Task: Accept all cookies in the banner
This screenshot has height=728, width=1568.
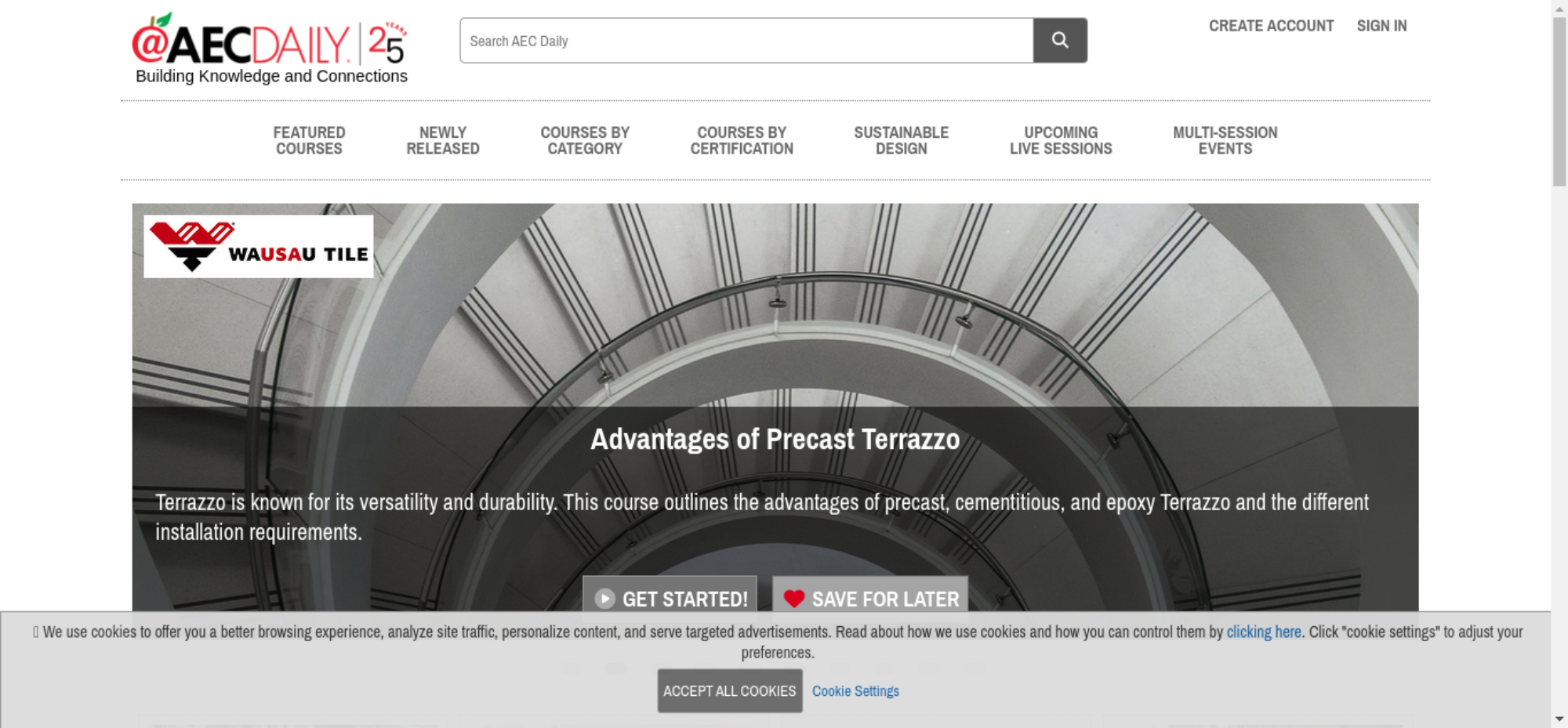Action: click(729, 691)
